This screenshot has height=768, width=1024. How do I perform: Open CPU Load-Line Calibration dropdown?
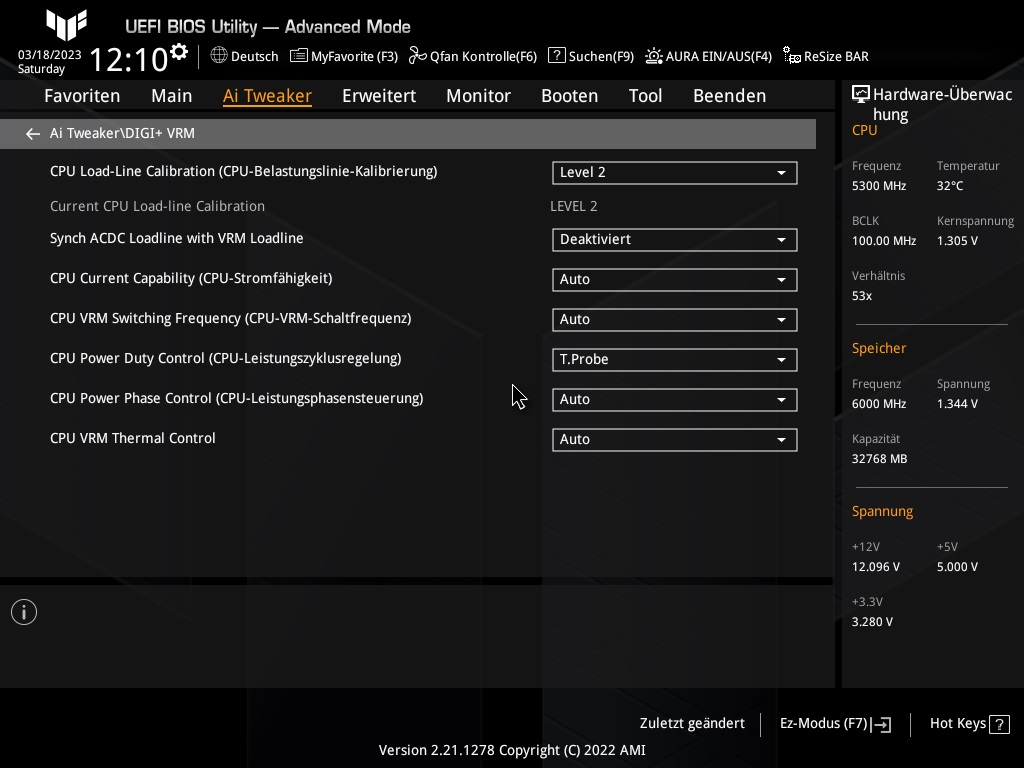pyautogui.click(x=675, y=172)
